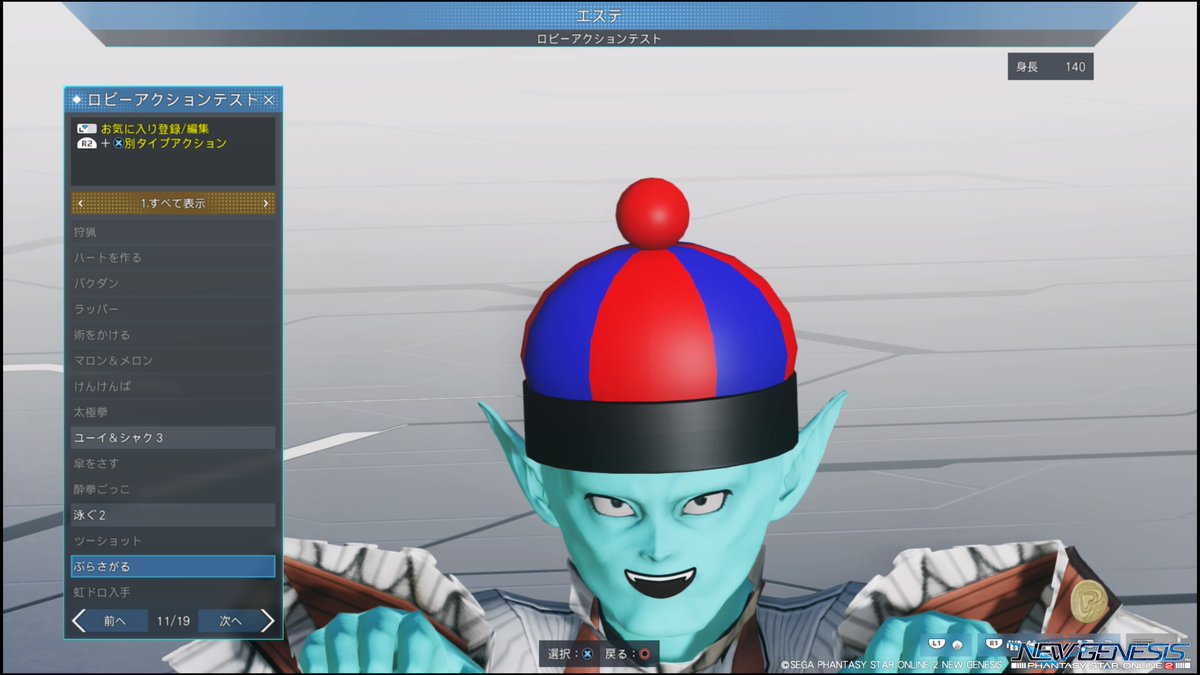Click the left chevron page arrow
The height and width of the screenshot is (675, 1200).
79,621
